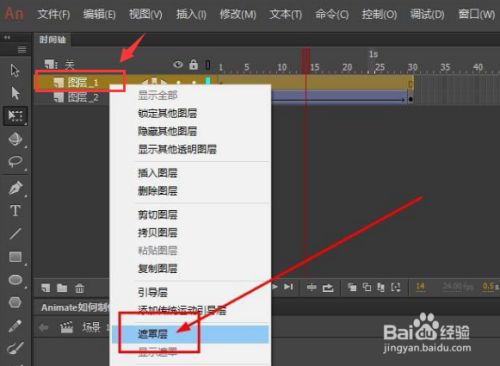
Task: Select the Pencil tool
Action: [x=15, y=326]
